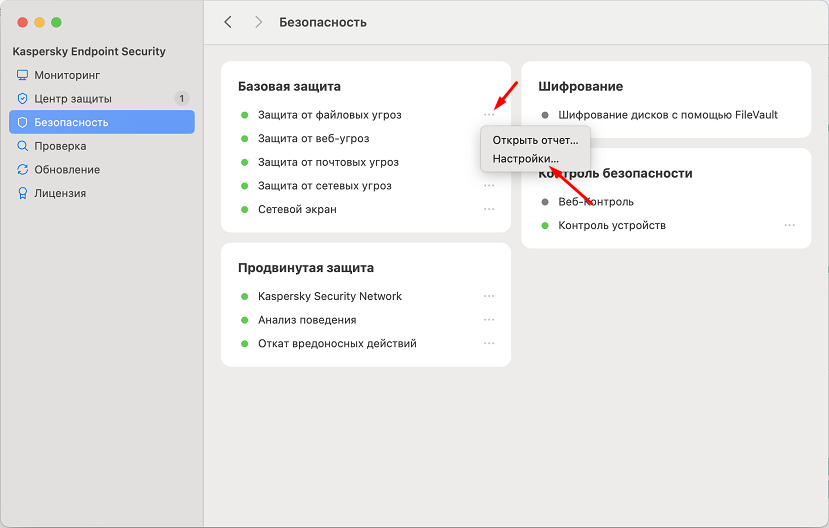Click the Обновление refresh icon
The height and width of the screenshot is (528, 829).
click(23, 170)
